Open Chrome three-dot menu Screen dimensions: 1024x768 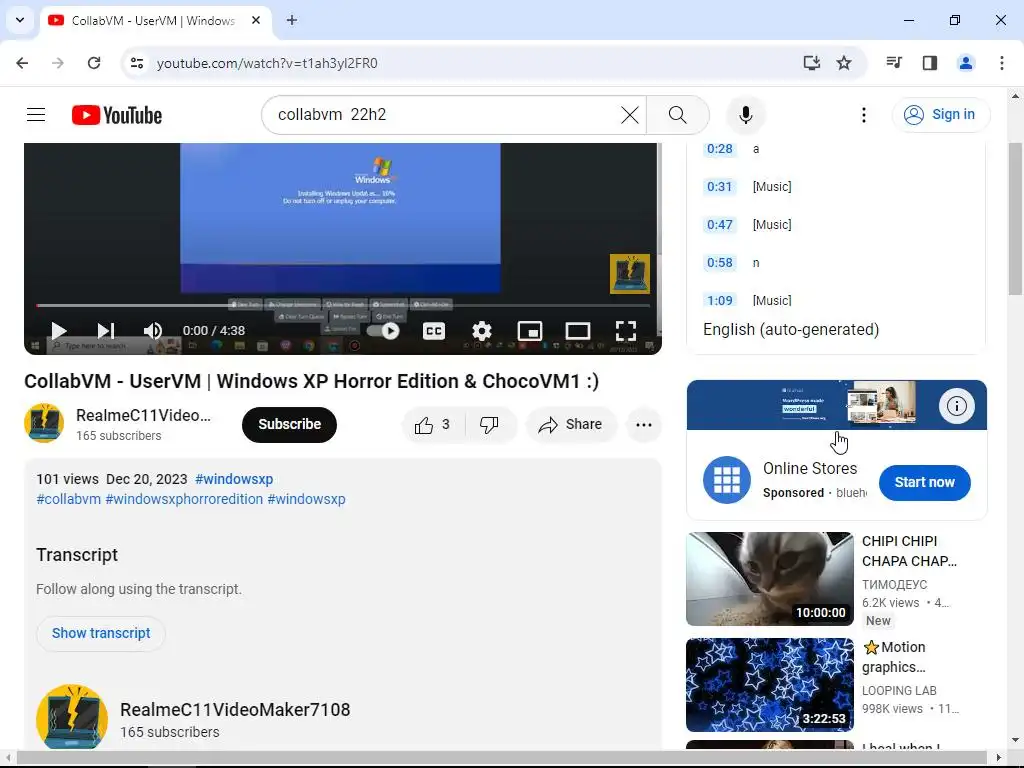[1001, 63]
